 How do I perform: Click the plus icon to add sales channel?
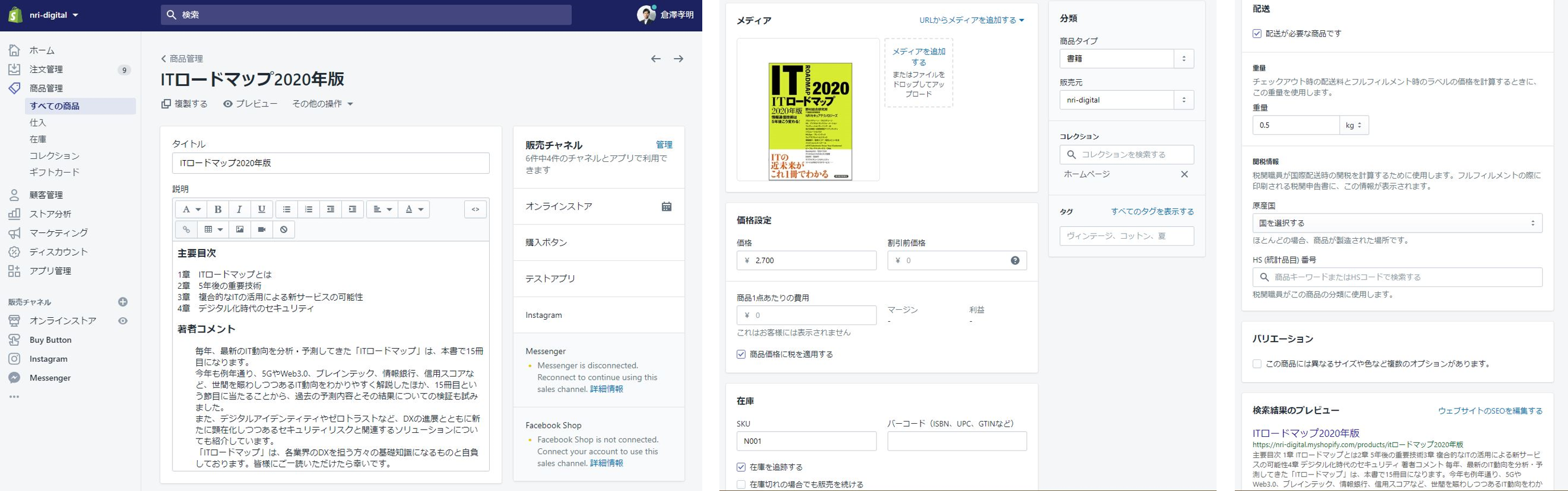click(x=123, y=302)
